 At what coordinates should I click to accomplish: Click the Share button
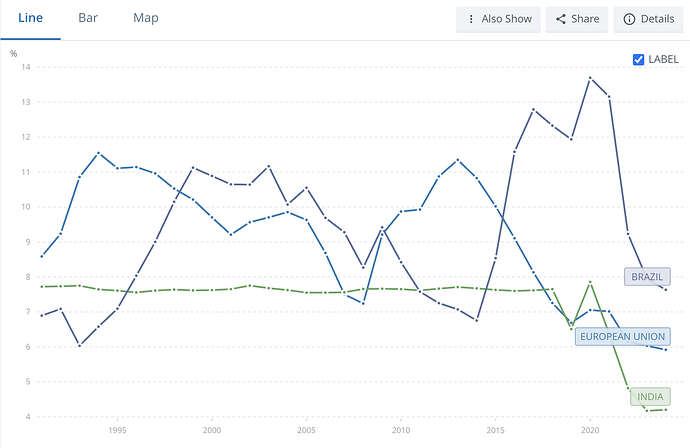point(577,19)
